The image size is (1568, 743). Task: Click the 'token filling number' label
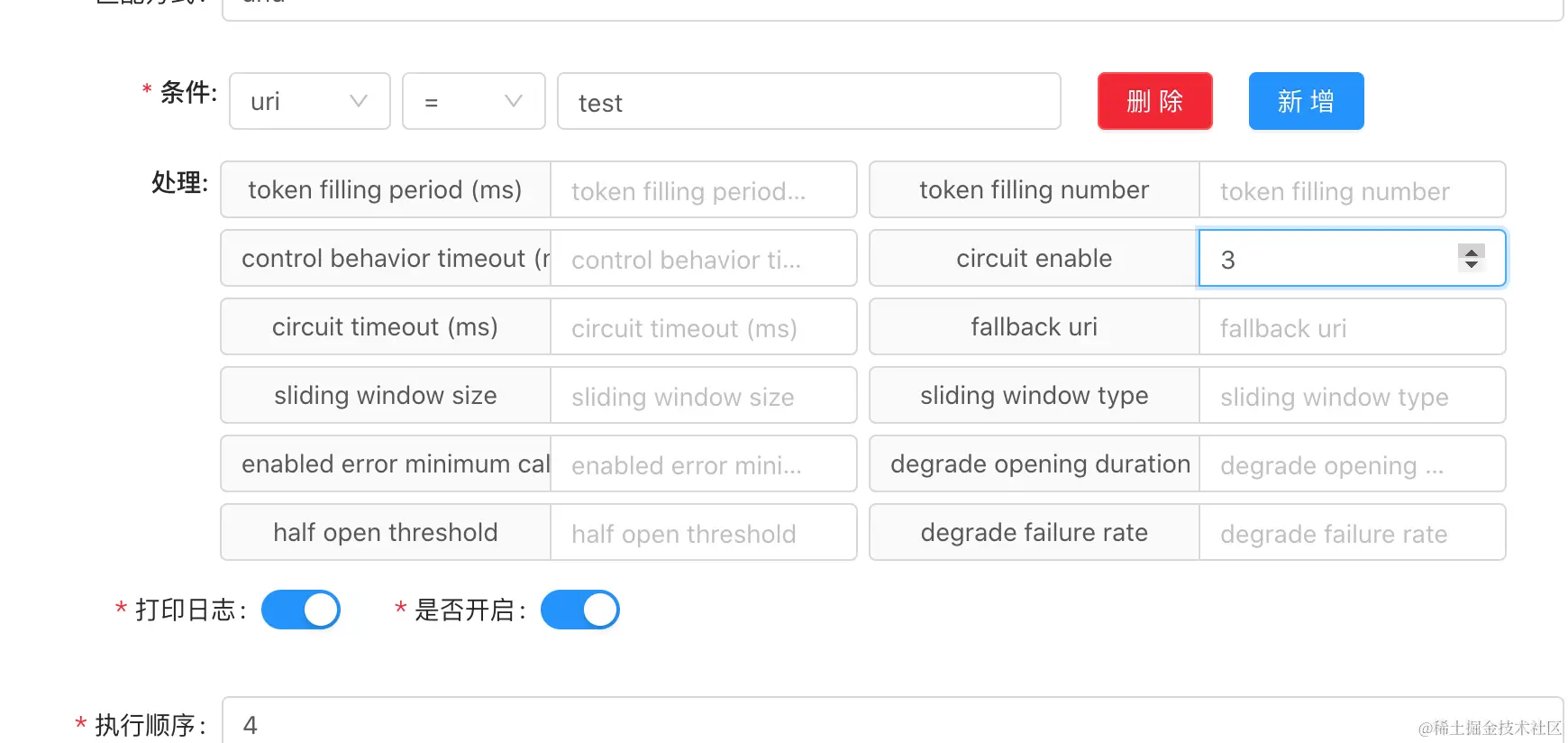click(x=1034, y=190)
